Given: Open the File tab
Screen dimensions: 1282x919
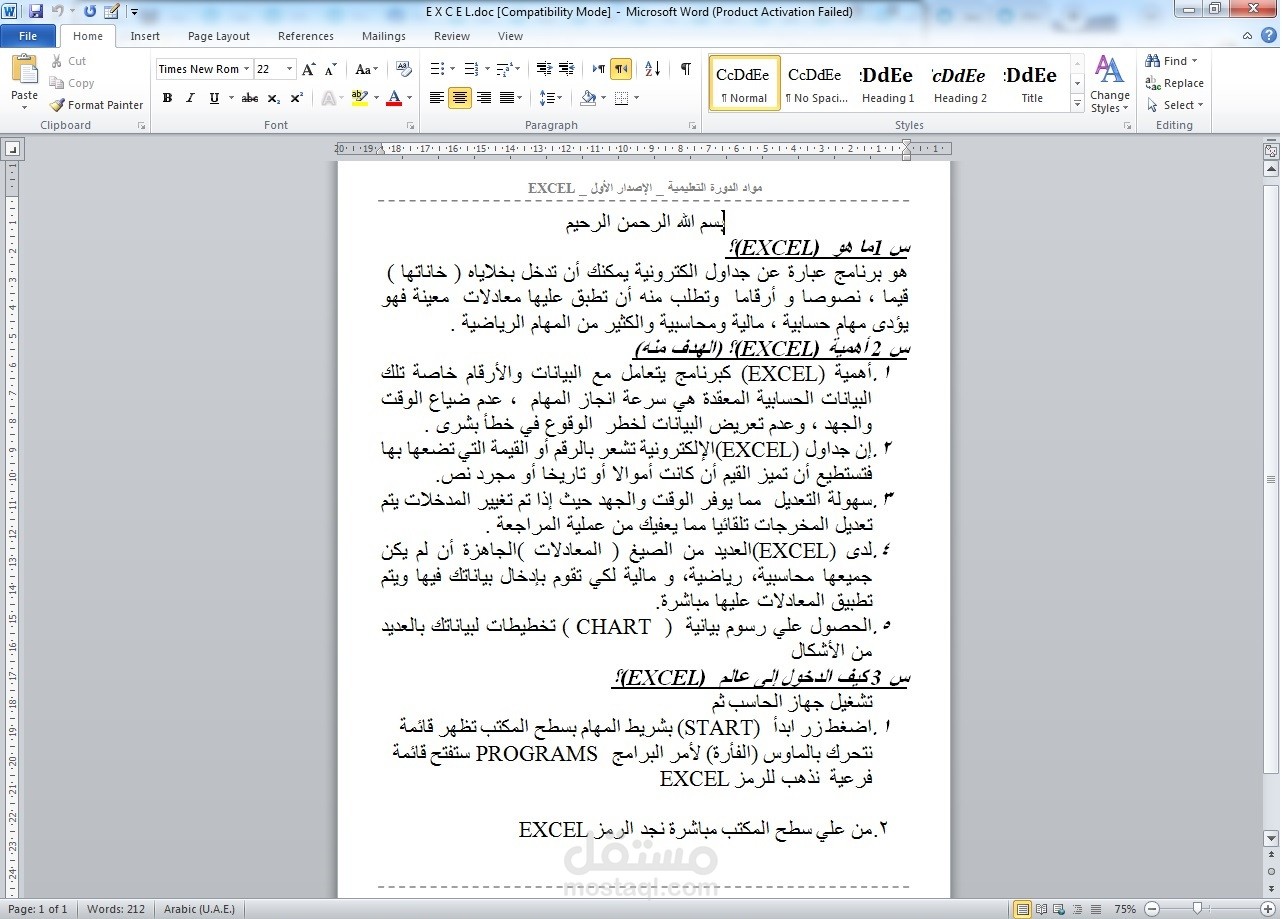Looking at the screenshot, I should 28,36.
